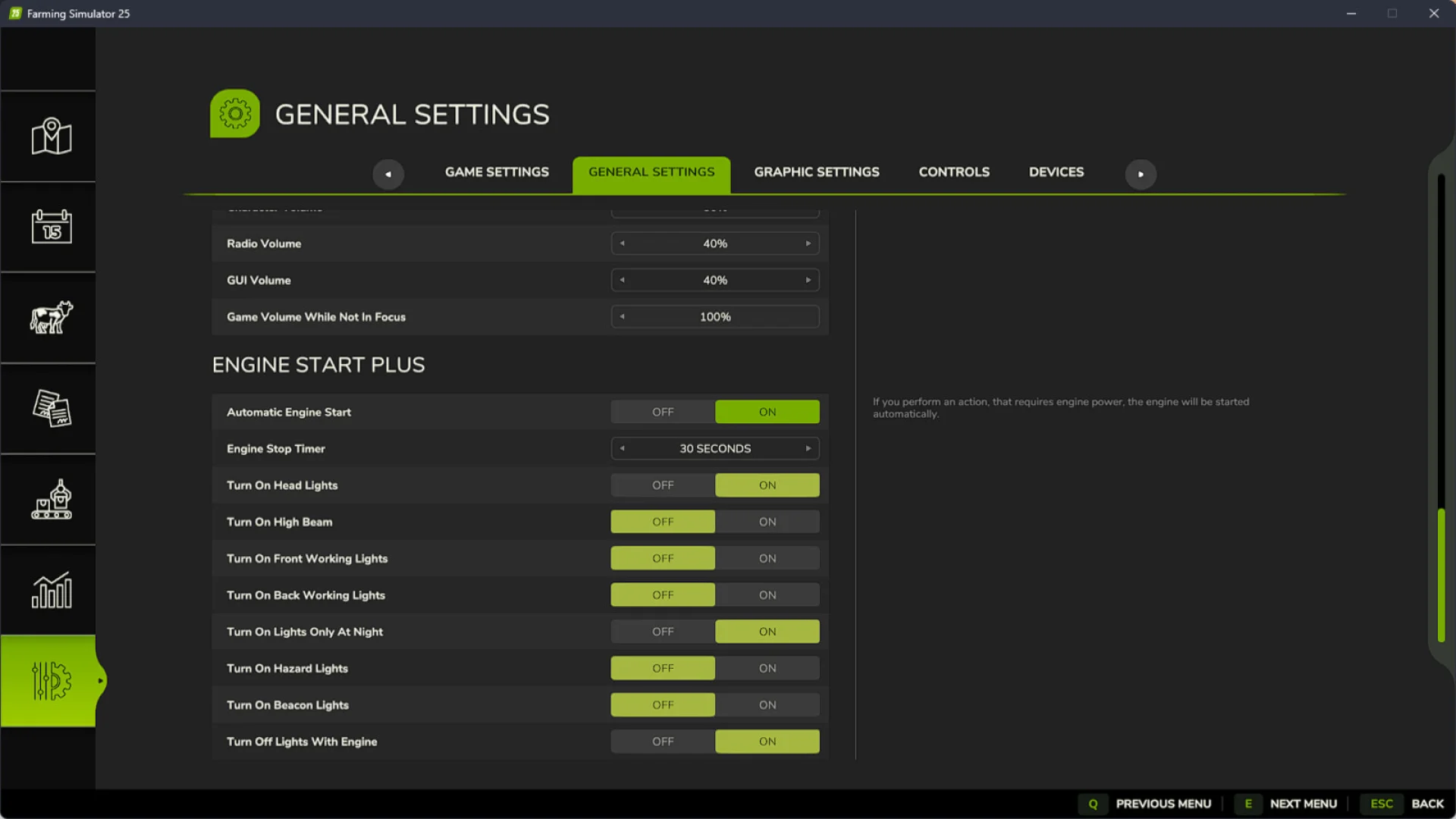The height and width of the screenshot is (819, 1456).
Task: Click the GUI Volume value field
Action: (x=714, y=280)
